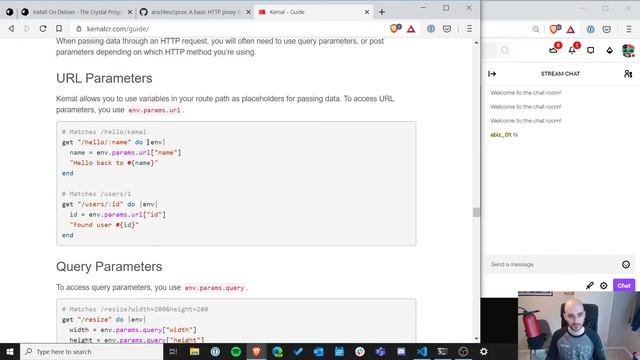Viewport: 640px width, 360px height.
Task: Go back in the Kemal guide browser window
Action: (x=11, y=29)
